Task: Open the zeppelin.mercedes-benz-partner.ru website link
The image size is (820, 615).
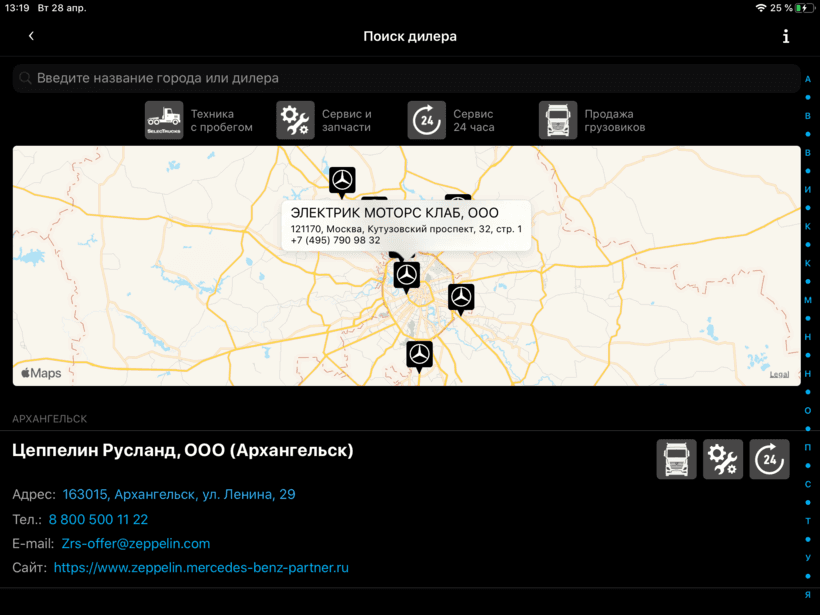Action: tap(201, 567)
